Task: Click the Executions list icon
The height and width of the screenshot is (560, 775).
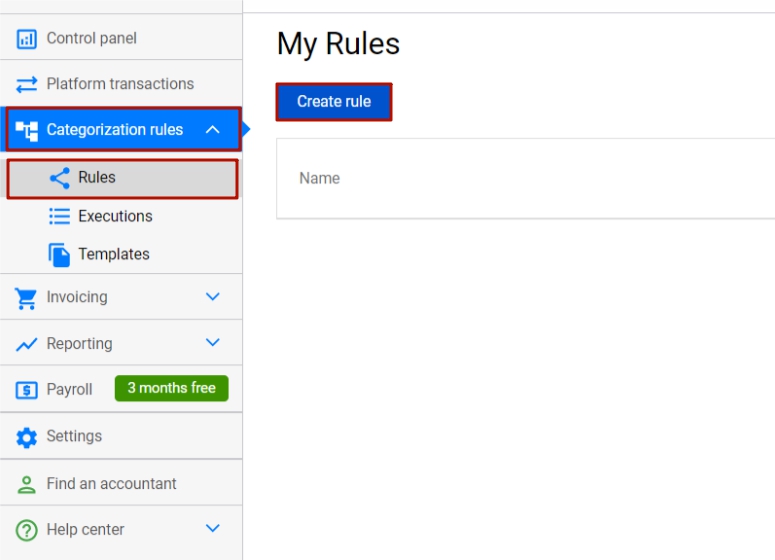Action: 60,216
